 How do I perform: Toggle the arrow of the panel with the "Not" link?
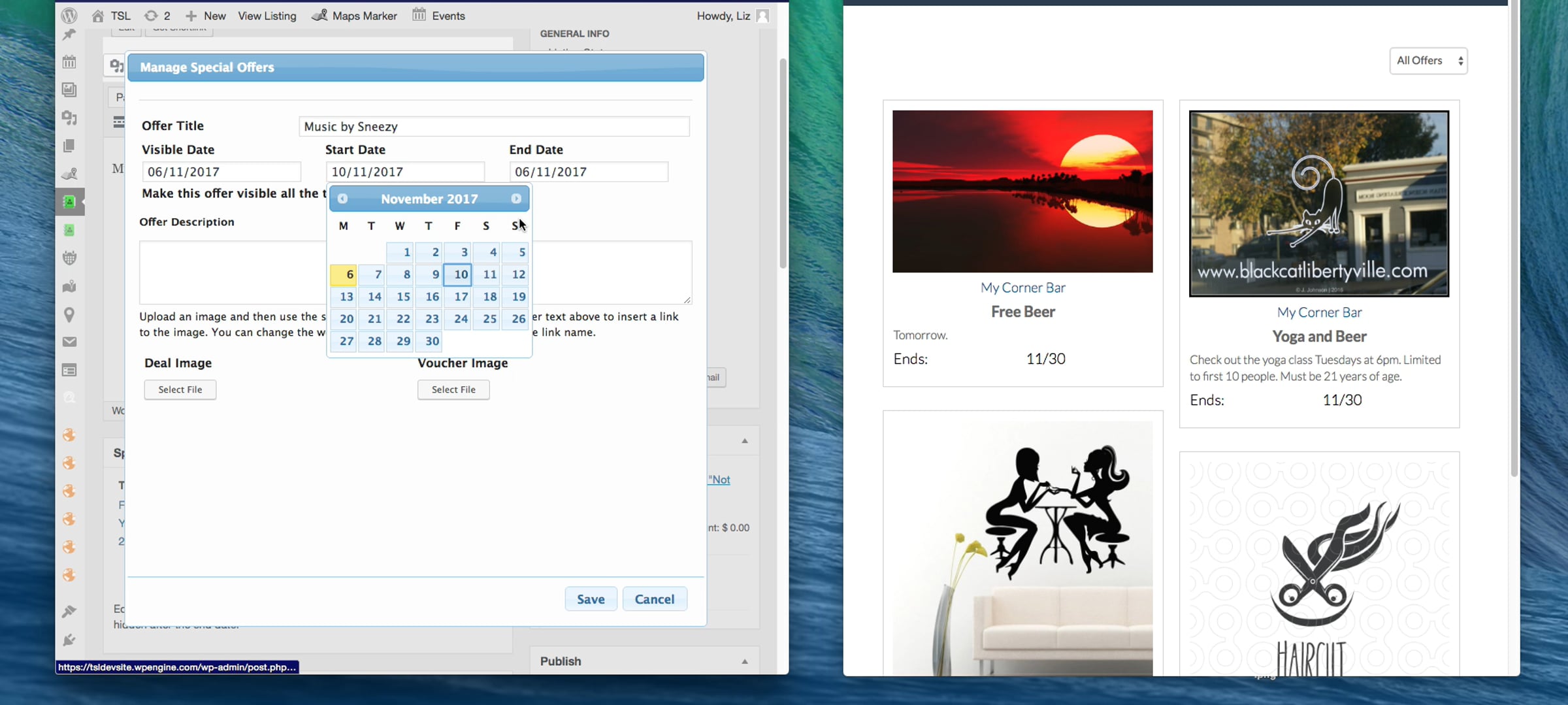744,441
